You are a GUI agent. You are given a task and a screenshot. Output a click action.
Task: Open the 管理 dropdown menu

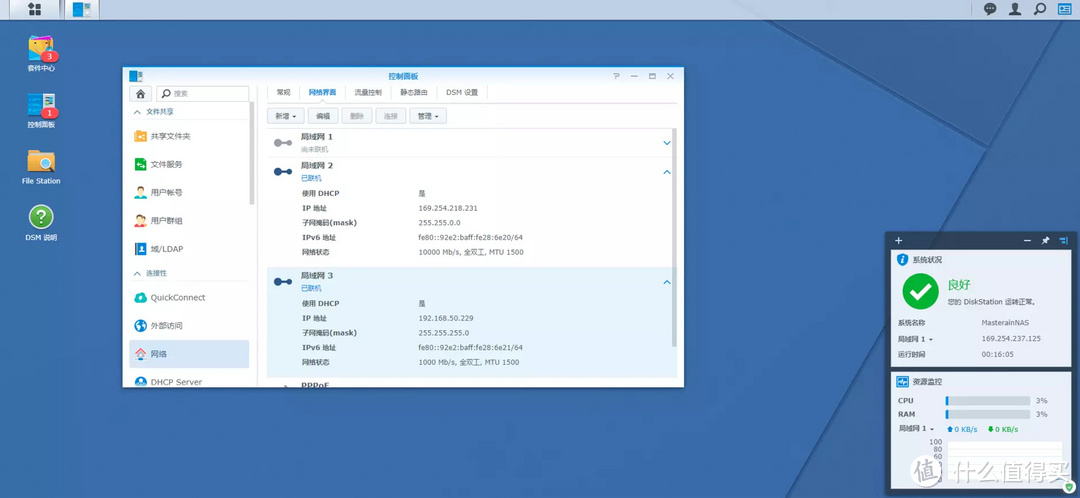(429, 116)
